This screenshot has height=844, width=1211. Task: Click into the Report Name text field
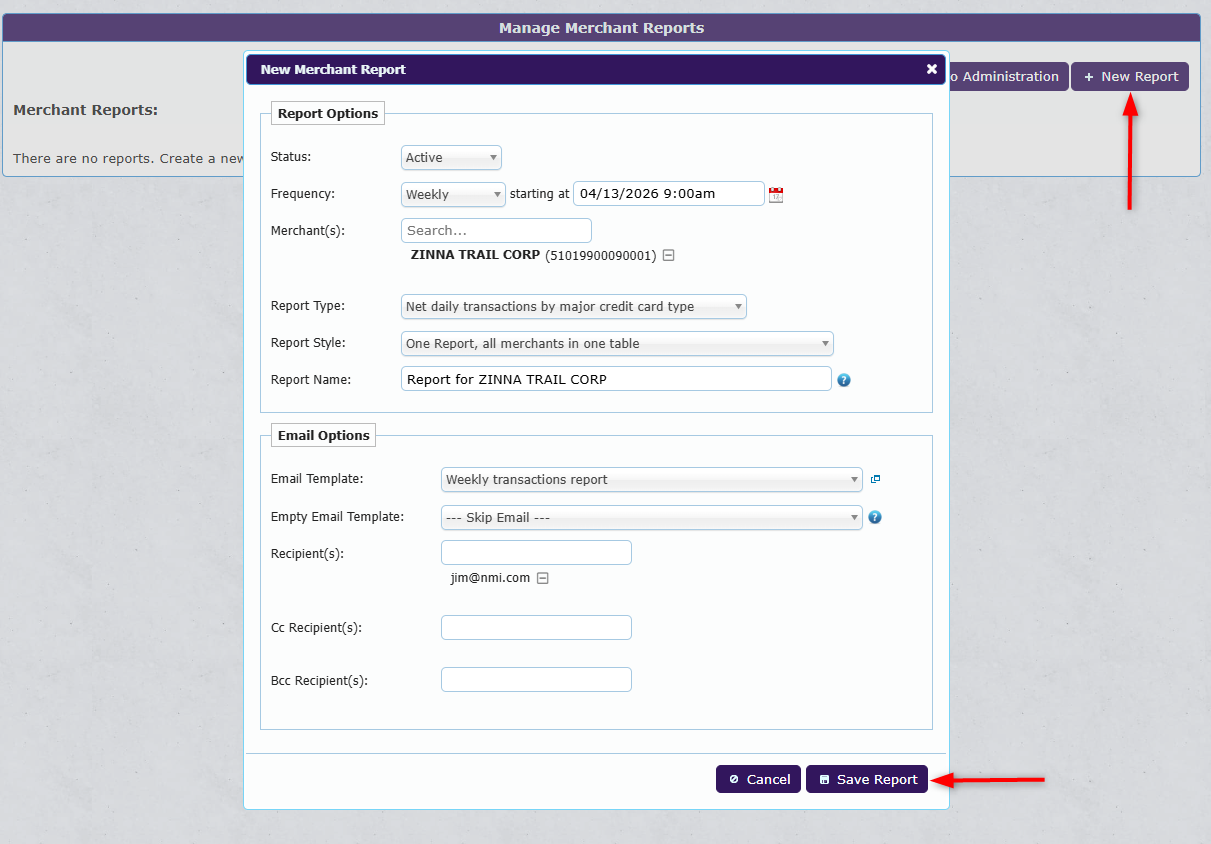click(x=616, y=379)
